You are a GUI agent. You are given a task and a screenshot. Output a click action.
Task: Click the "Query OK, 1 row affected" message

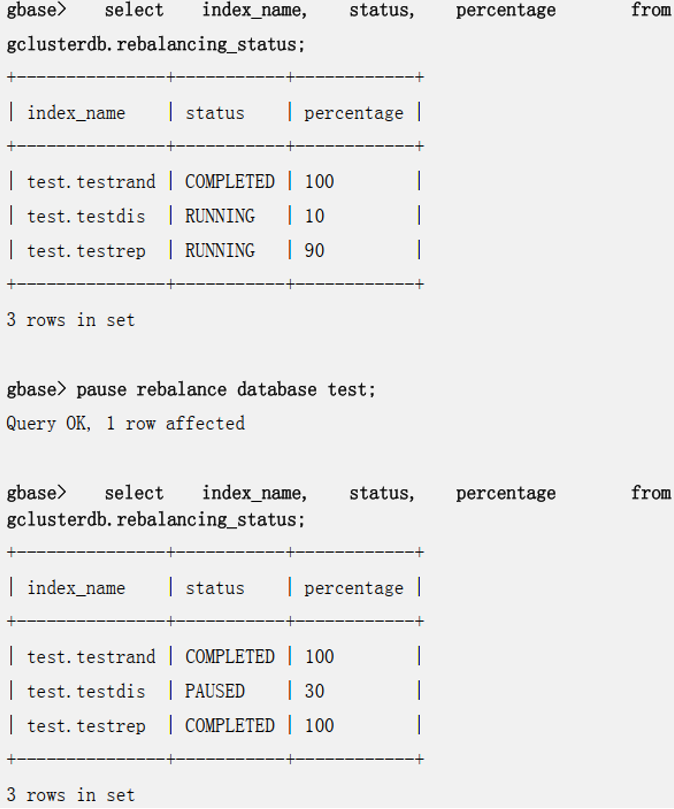pyautogui.click(x=125, y=423)
